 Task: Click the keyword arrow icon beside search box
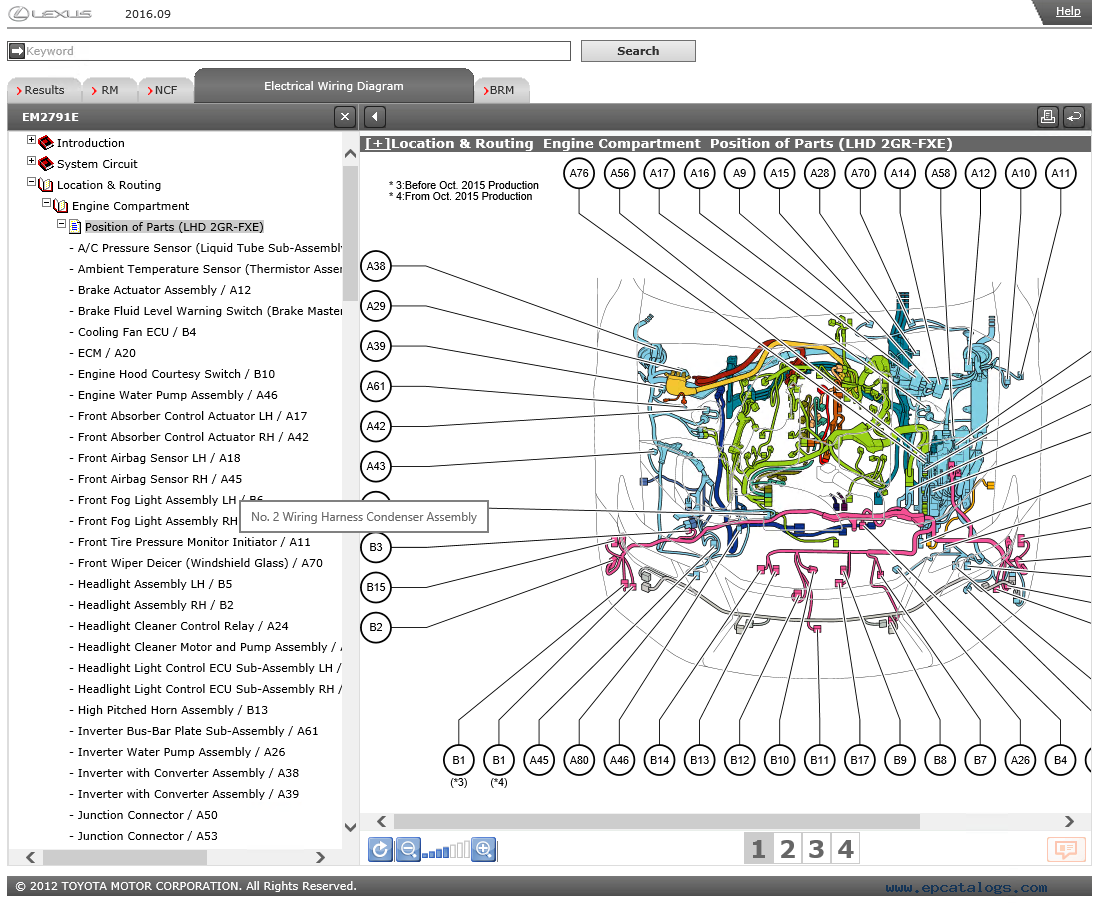pyautogui.click(x=17, y=51)
